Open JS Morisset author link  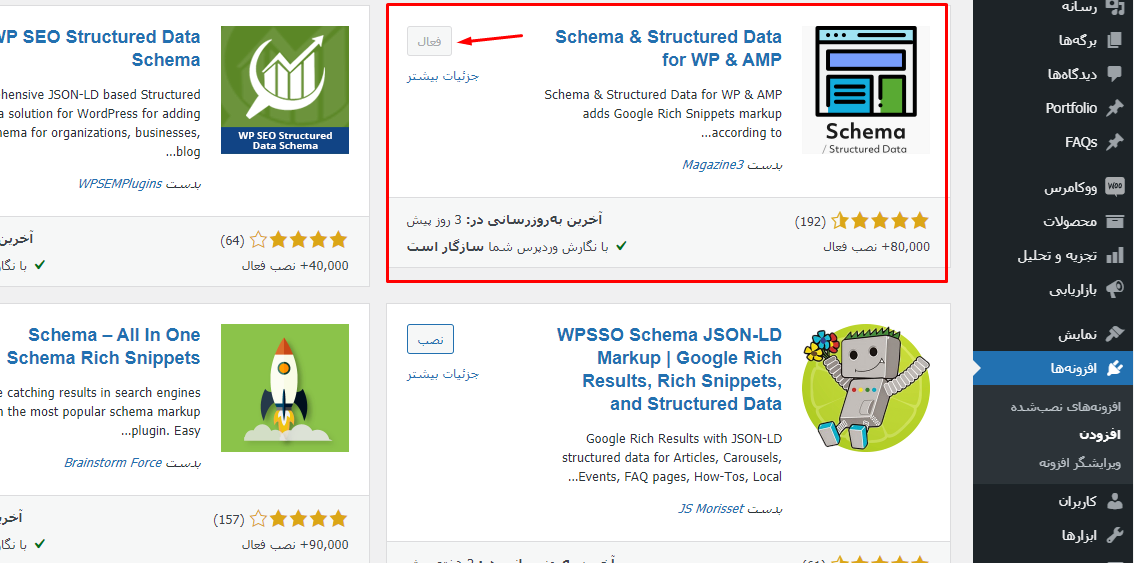pos(711,509)
